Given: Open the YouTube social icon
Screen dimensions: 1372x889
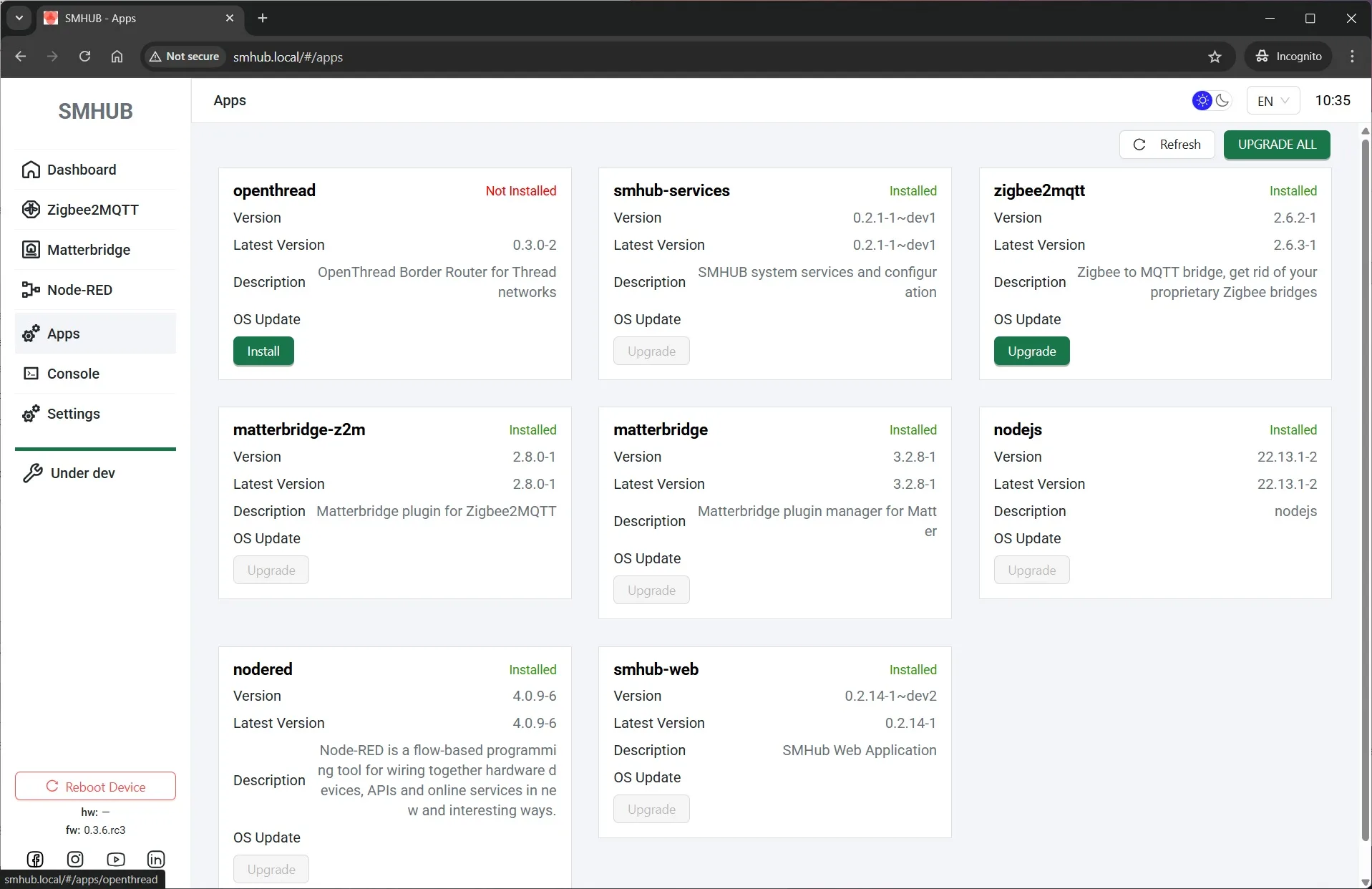Looking at the screenshot, I should tap(116, 859).
